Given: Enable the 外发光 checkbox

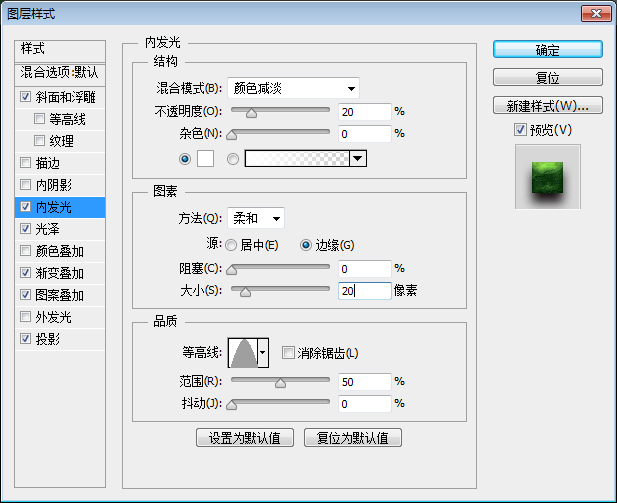Looking at the screenshot, I should point(26,316).
